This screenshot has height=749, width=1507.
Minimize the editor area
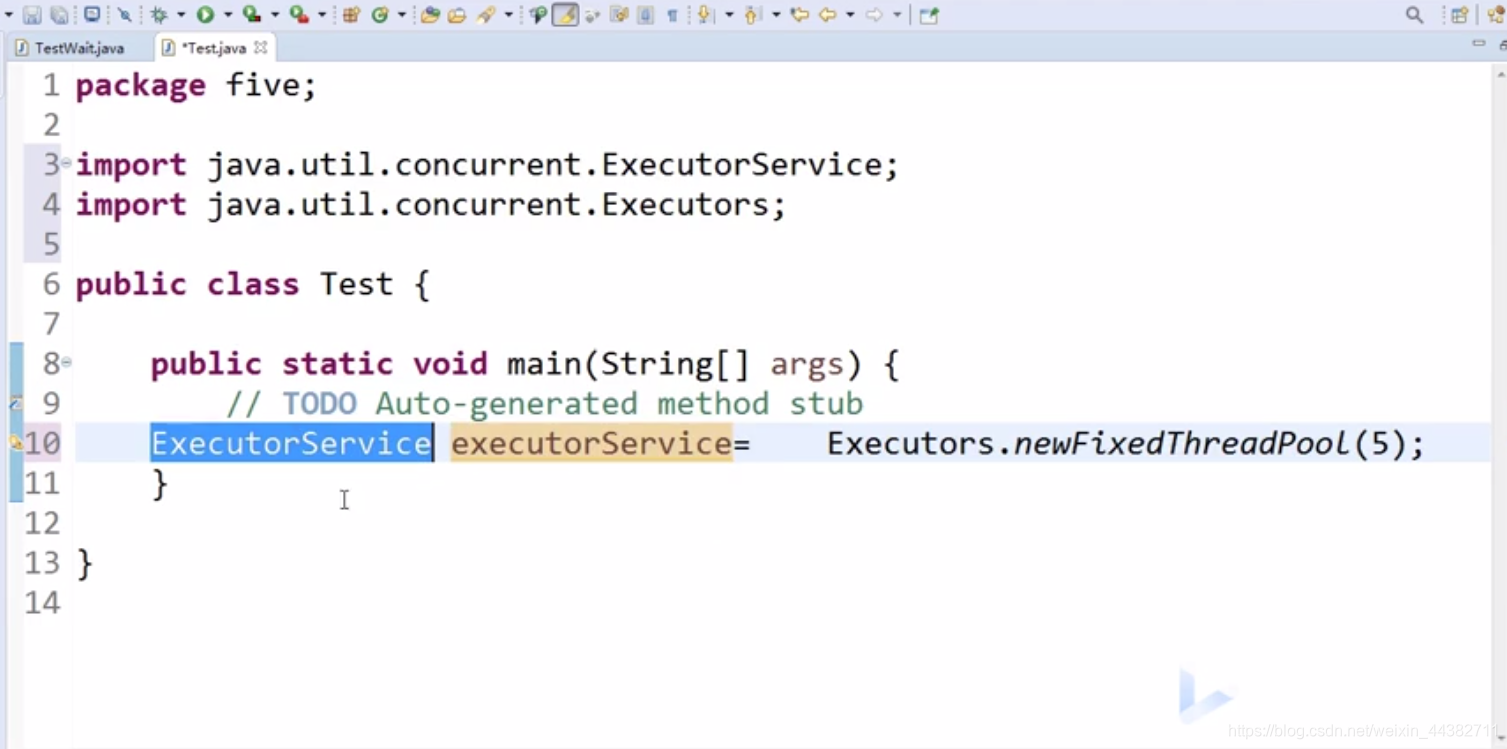[1478, 44]
